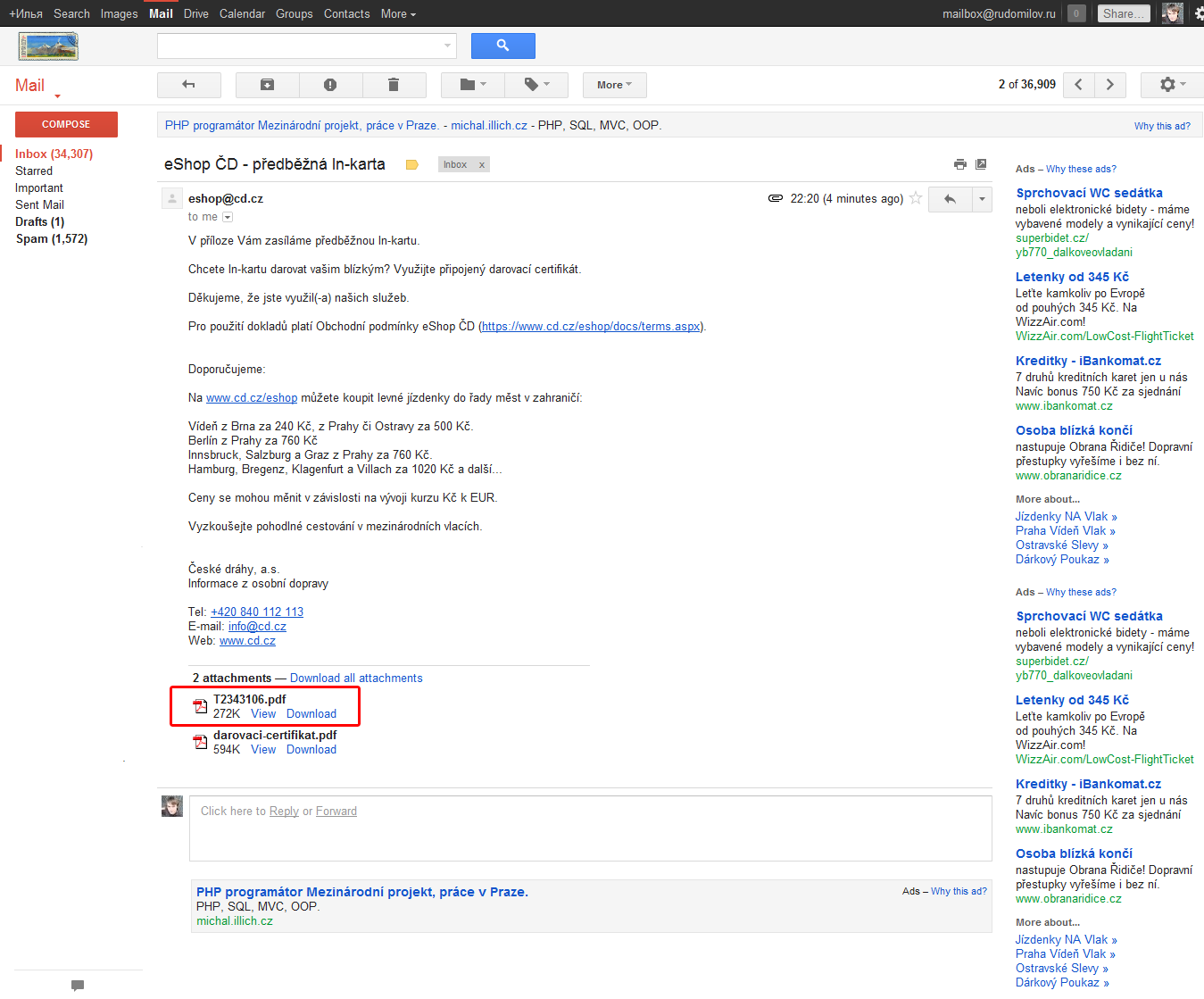
Task: Open more reply options arrow beside Reply
Action: click(982, 199)
